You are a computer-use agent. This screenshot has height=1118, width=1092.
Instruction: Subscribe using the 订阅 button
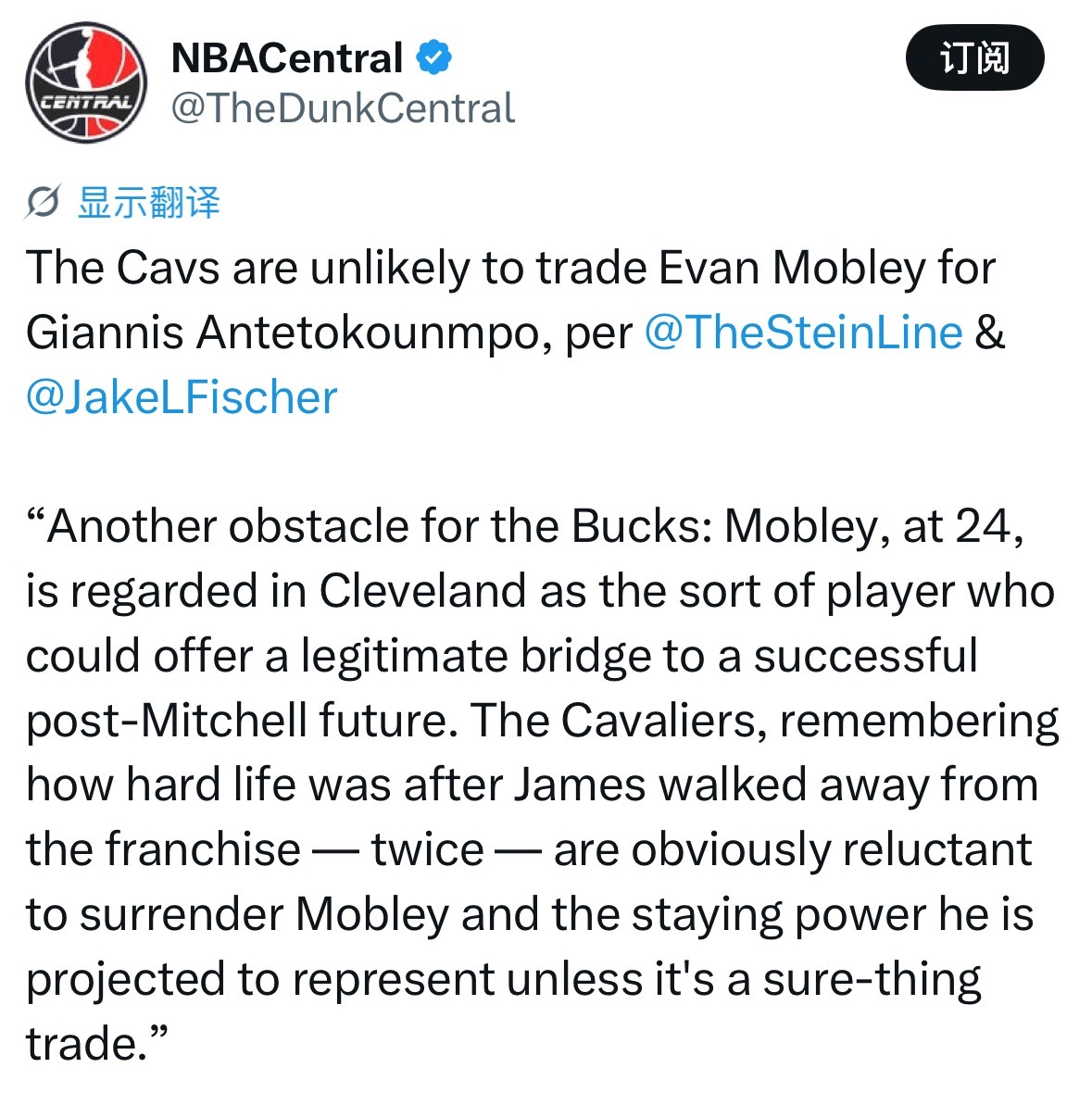coord(974,57)
